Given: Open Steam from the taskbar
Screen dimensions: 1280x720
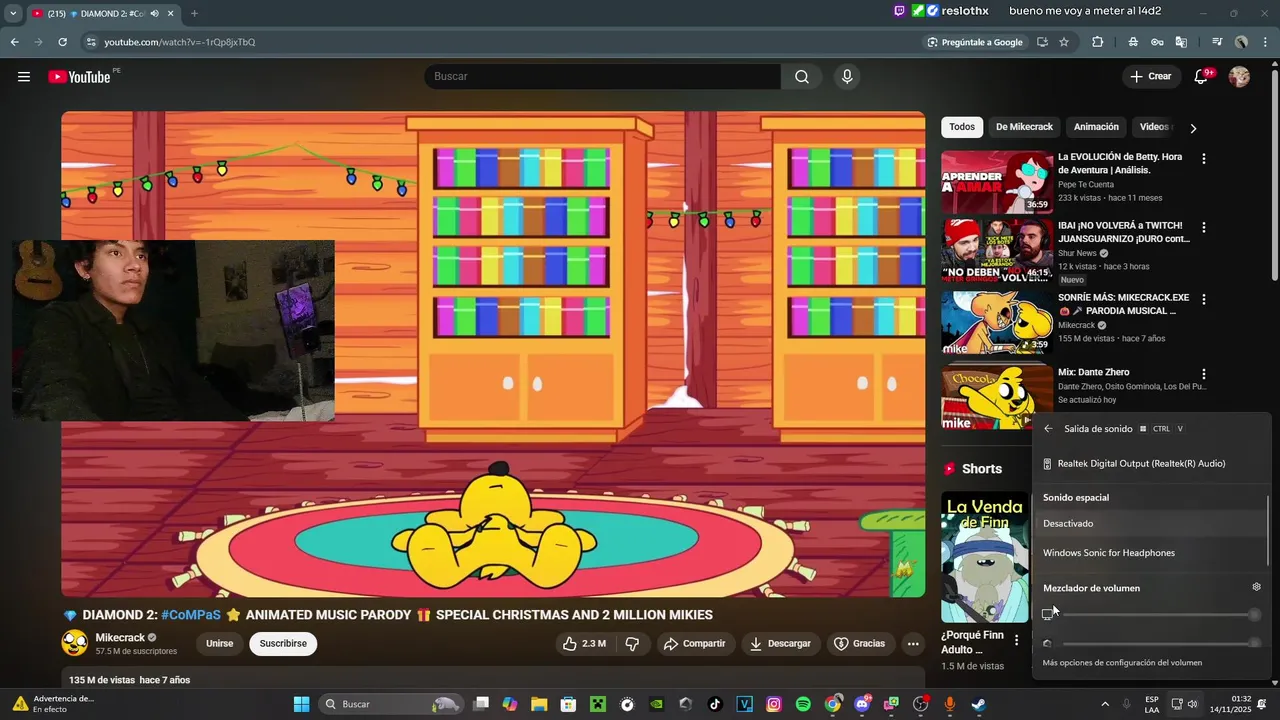Looking at the screenshot, I should coord(979,704).
